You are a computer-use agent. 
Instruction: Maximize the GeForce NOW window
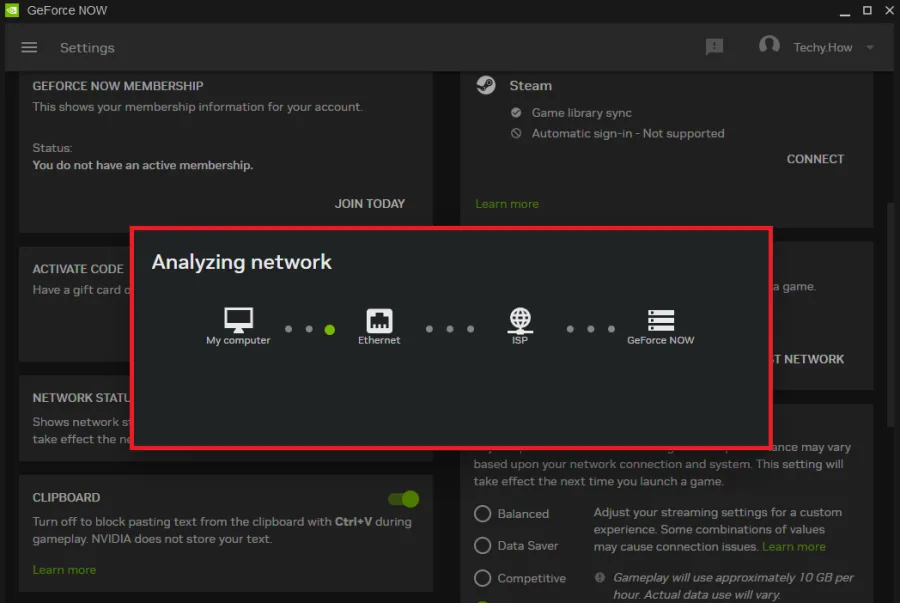point(867,10)
